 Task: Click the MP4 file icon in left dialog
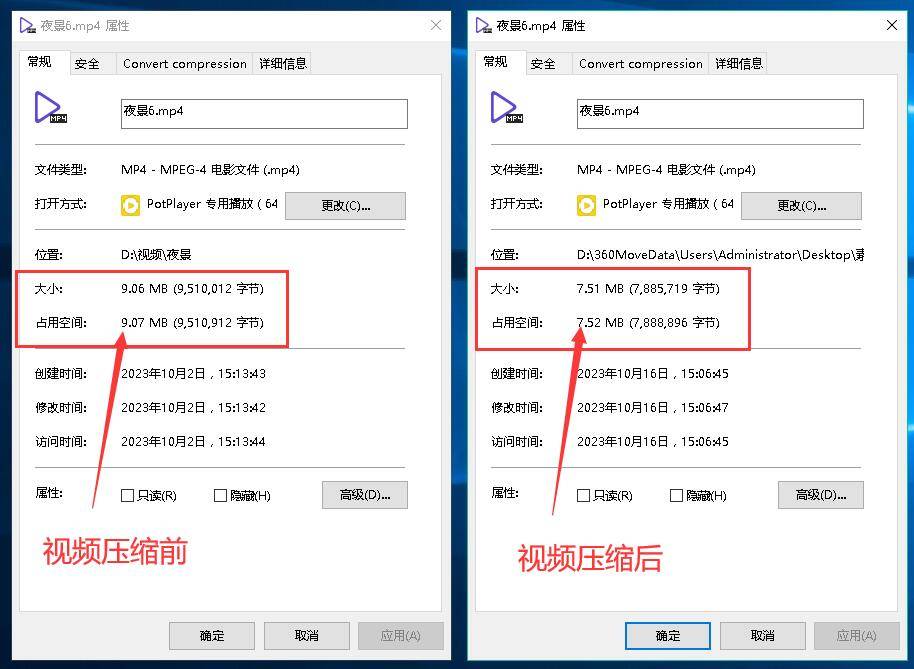(50, 108)
